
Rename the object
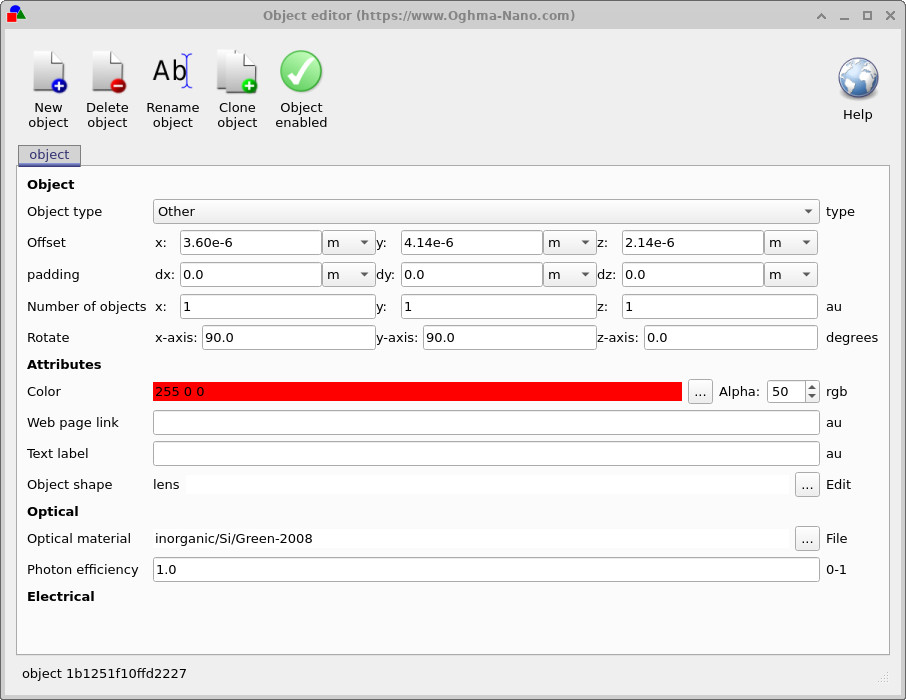172,88
